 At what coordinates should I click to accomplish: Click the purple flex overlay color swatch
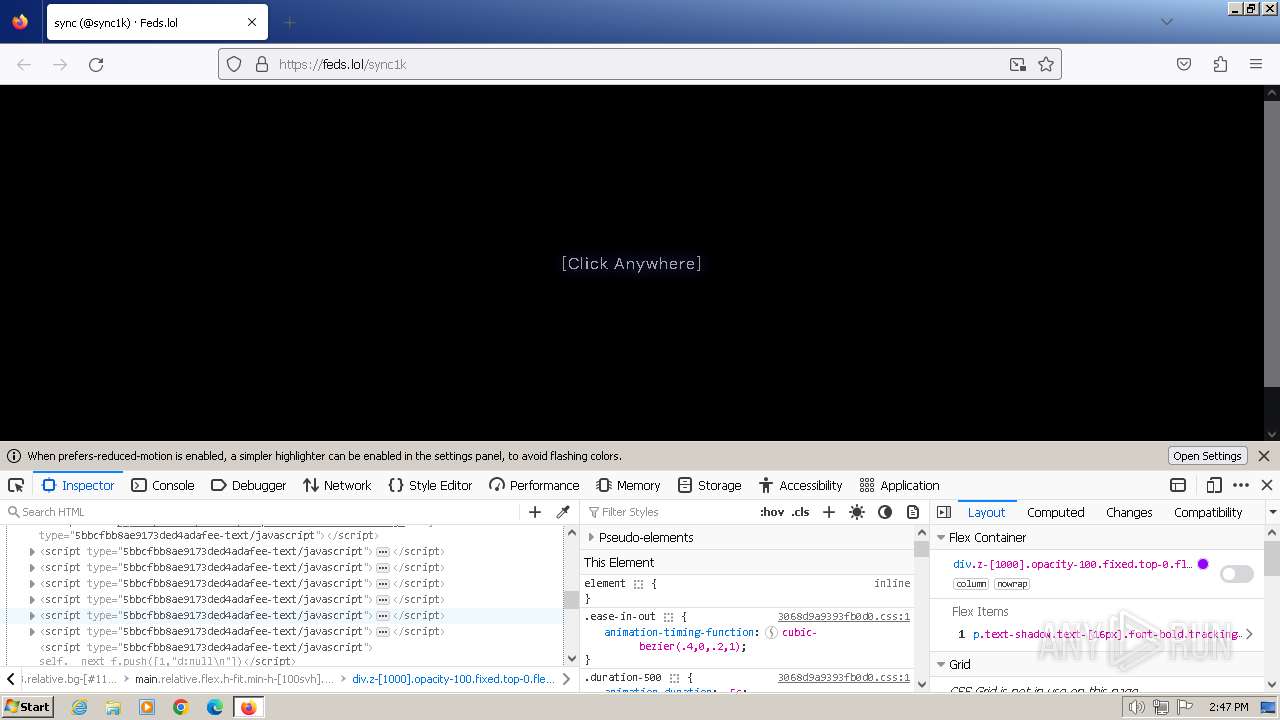click(1203, 564)
